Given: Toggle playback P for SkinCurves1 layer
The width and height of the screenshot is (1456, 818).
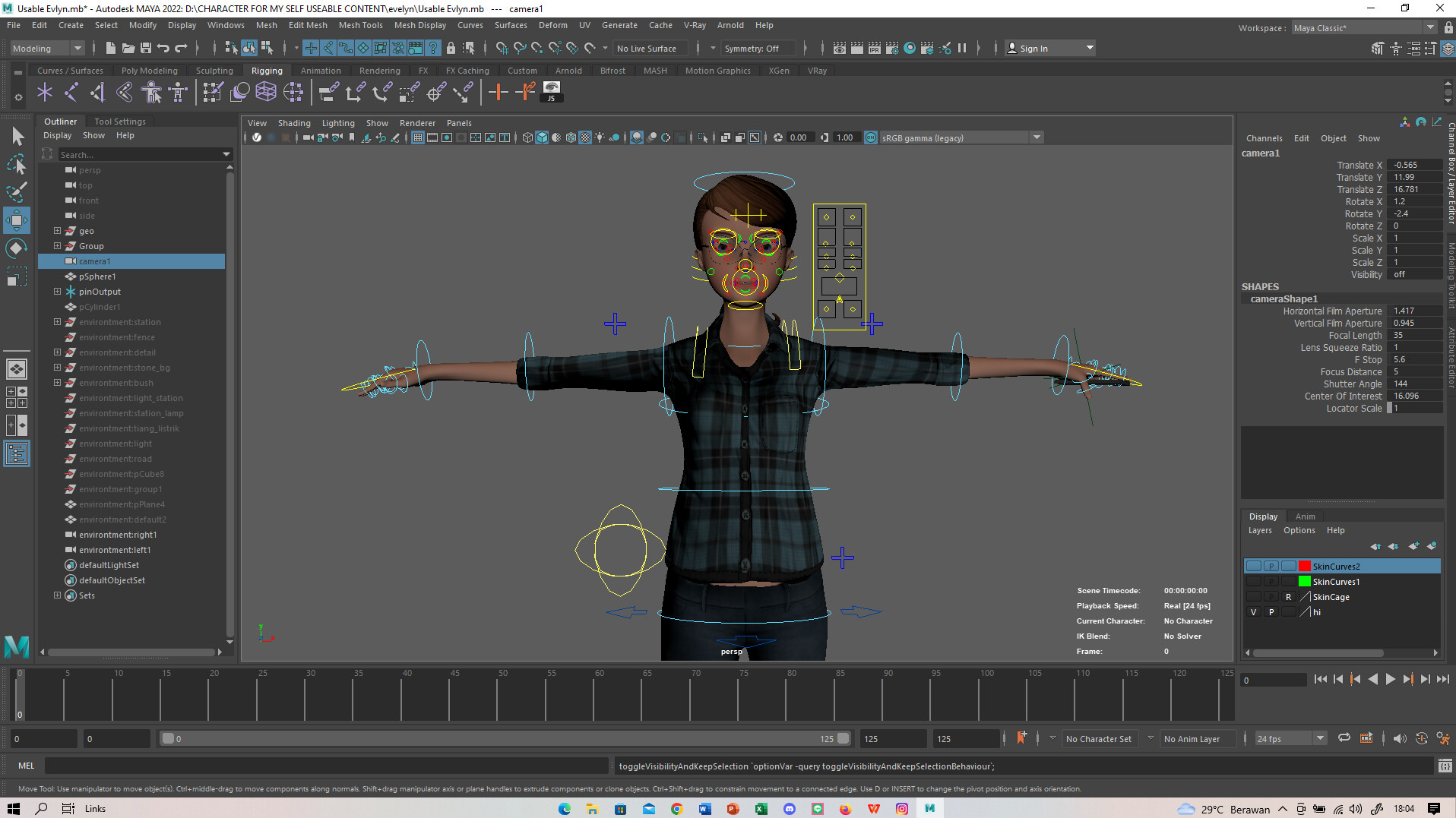Looking at the screenshot, I should coord(1271,581).
